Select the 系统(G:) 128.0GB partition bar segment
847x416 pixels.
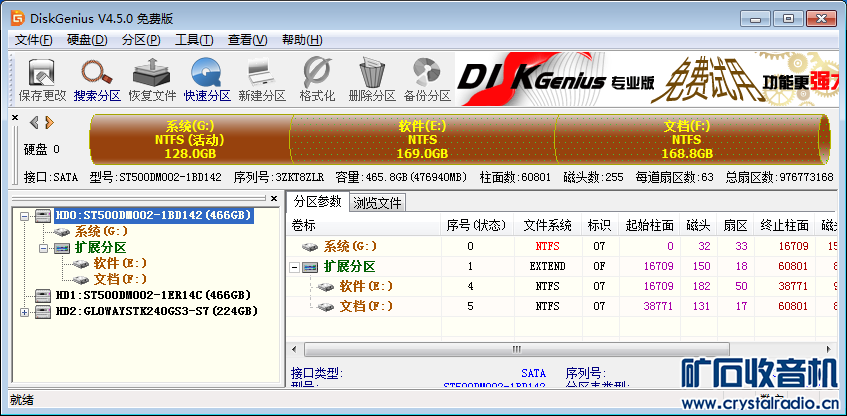(x=190, y=139)
